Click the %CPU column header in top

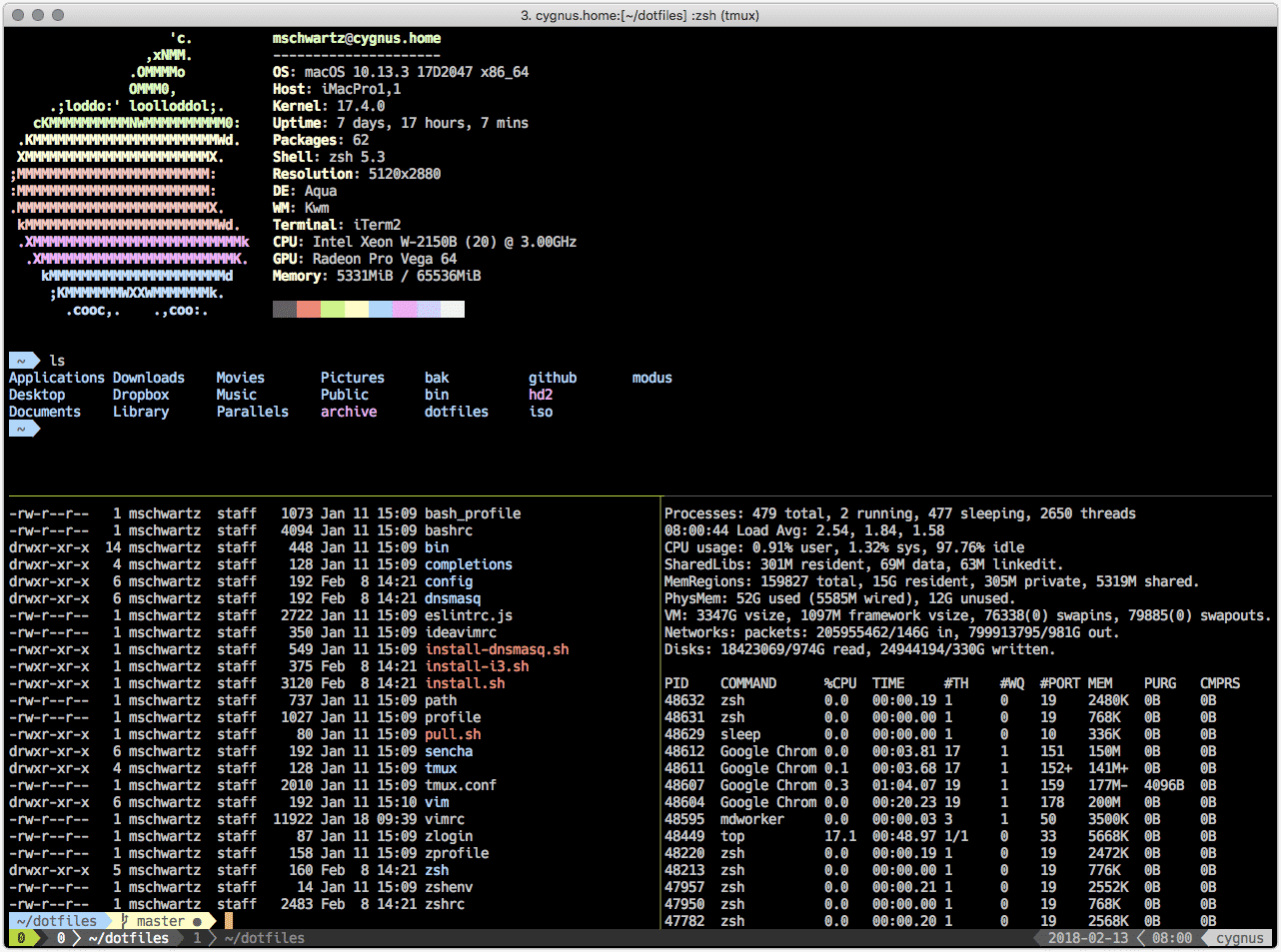coord(840,683)
